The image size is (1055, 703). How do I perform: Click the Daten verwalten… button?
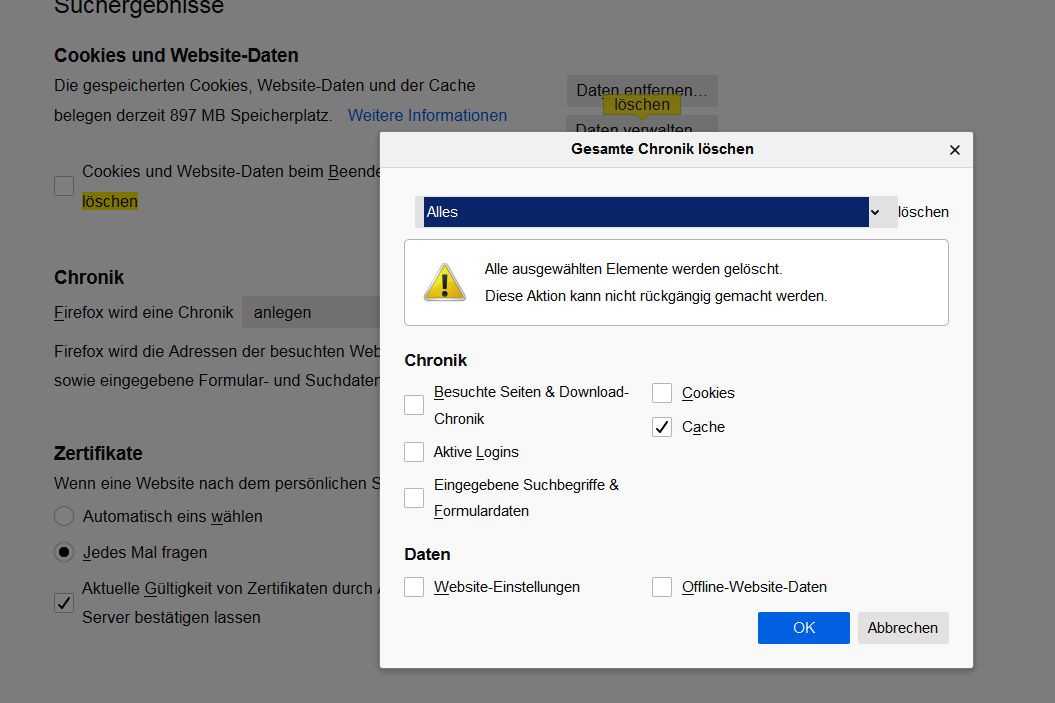tap(641, 128)
